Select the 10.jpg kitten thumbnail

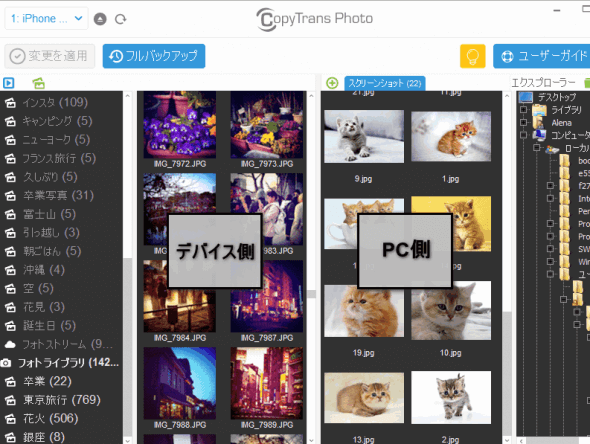[451, 311]
